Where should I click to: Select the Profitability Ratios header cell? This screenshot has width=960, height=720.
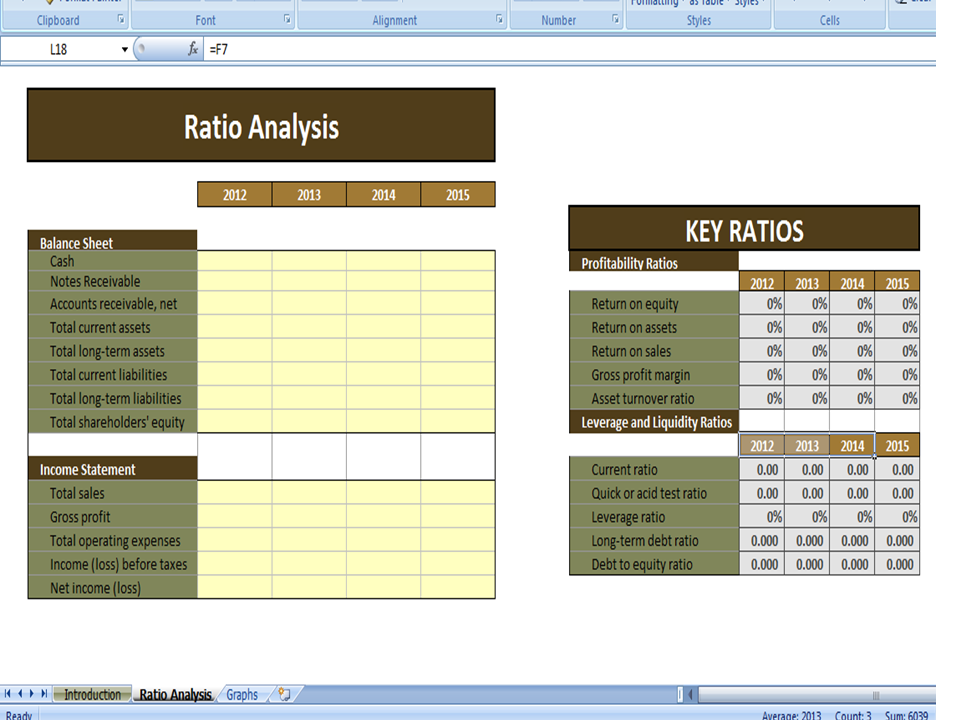(654, 261)
